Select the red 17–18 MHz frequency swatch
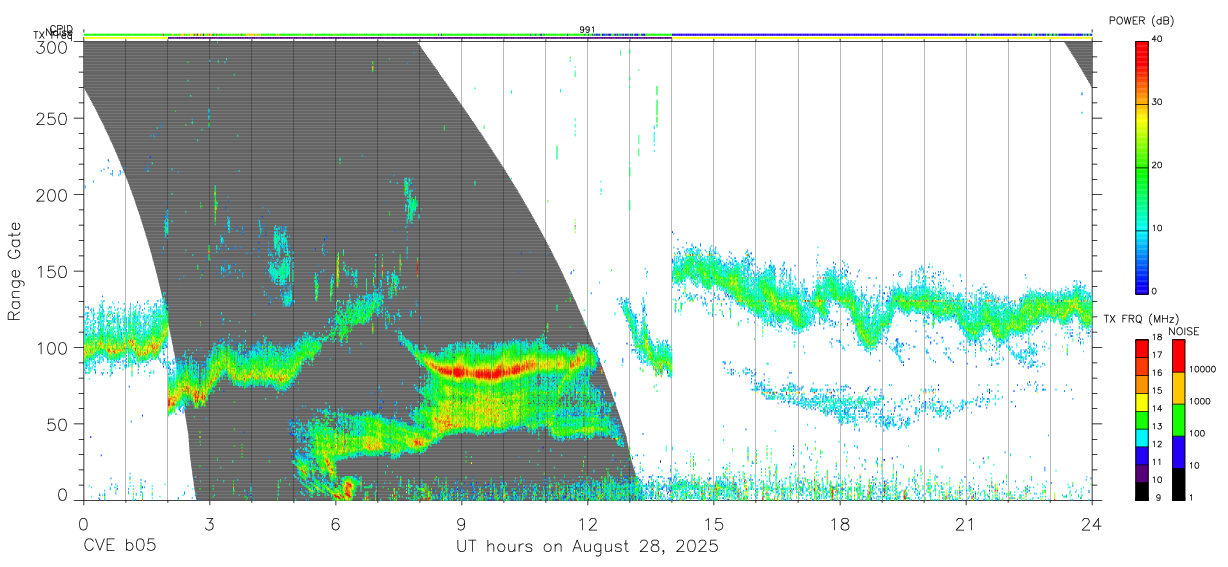 tap(1142, 349)
